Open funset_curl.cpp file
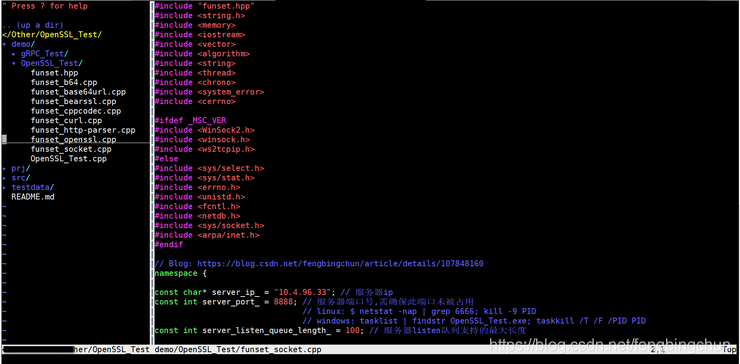This screenshot has height=364, width=740. [x=66, y=120]
